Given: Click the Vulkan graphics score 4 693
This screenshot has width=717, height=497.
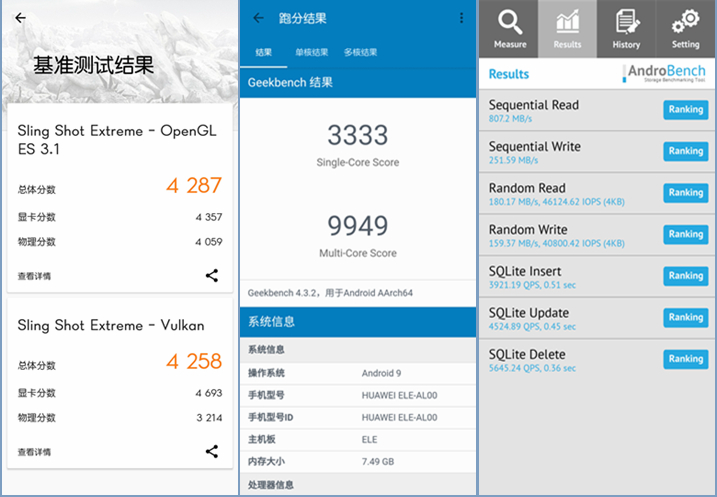Looking at the screenshot, I should coord(209,393).
